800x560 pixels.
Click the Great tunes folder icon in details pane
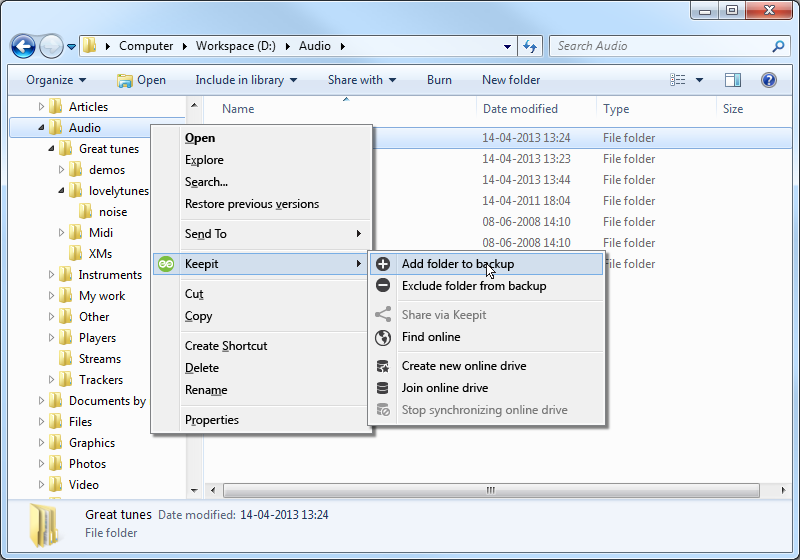tap(45, 525)
